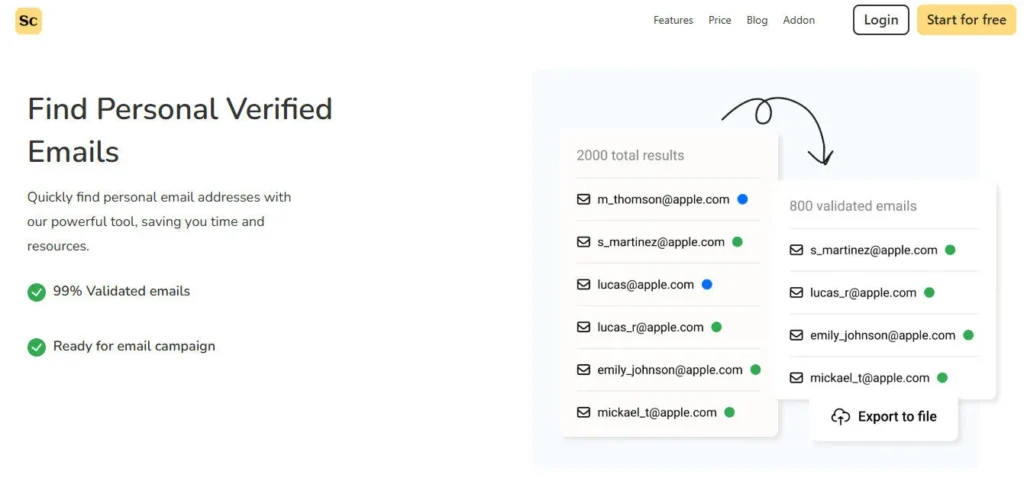This screenshot has width=1024, height=478.
Task: Select lucas_r@apple.com in the validated emails list
Action: 863,293
